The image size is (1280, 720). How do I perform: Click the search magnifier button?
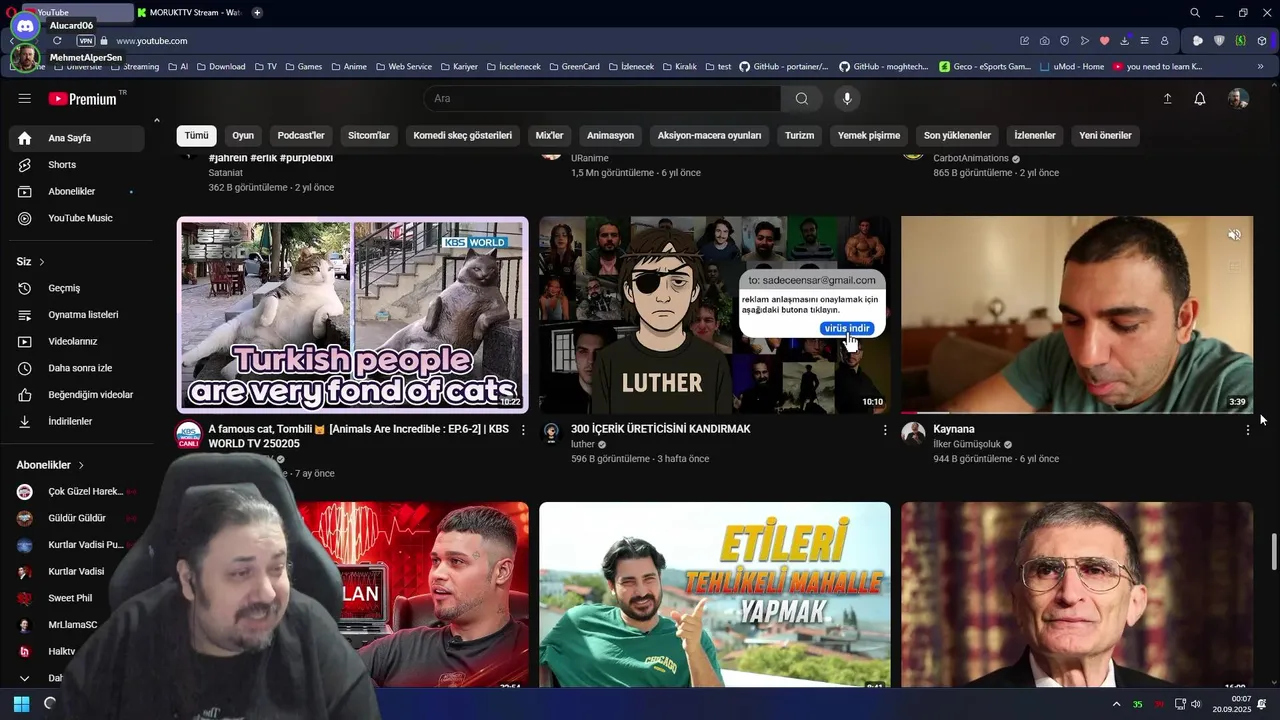(802, 99)
